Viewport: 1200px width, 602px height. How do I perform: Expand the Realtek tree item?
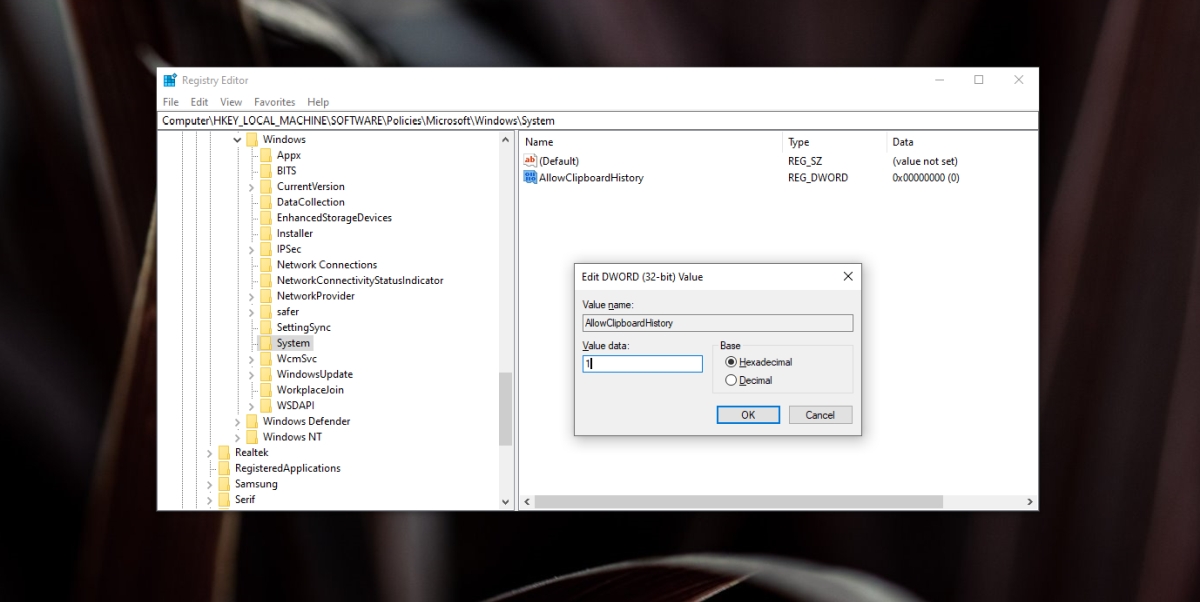pyautogui.click(x=208, y=452)
